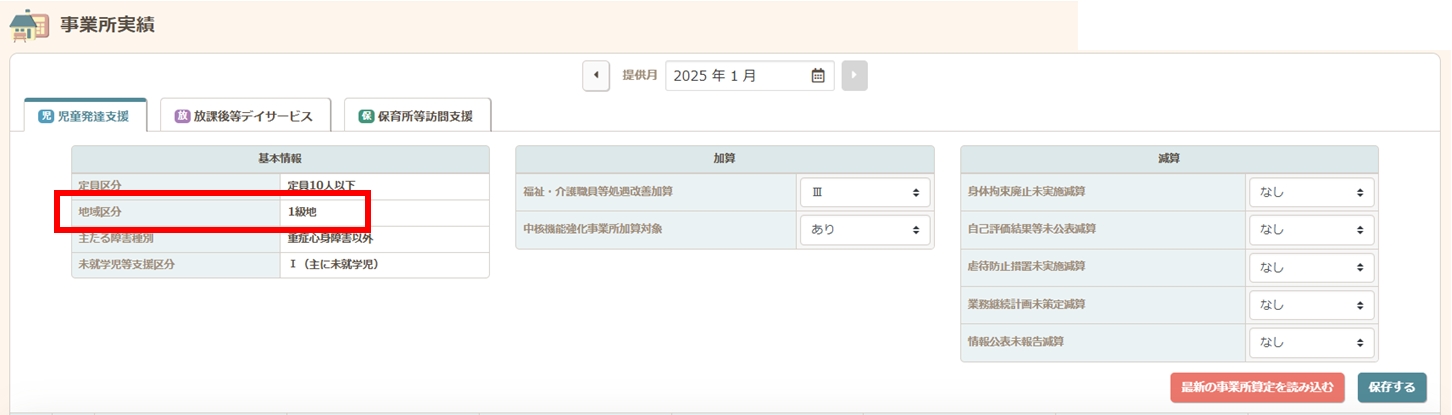Click the 放 badge icon on second tab
1452x415 pixels.
pos(182,116)
